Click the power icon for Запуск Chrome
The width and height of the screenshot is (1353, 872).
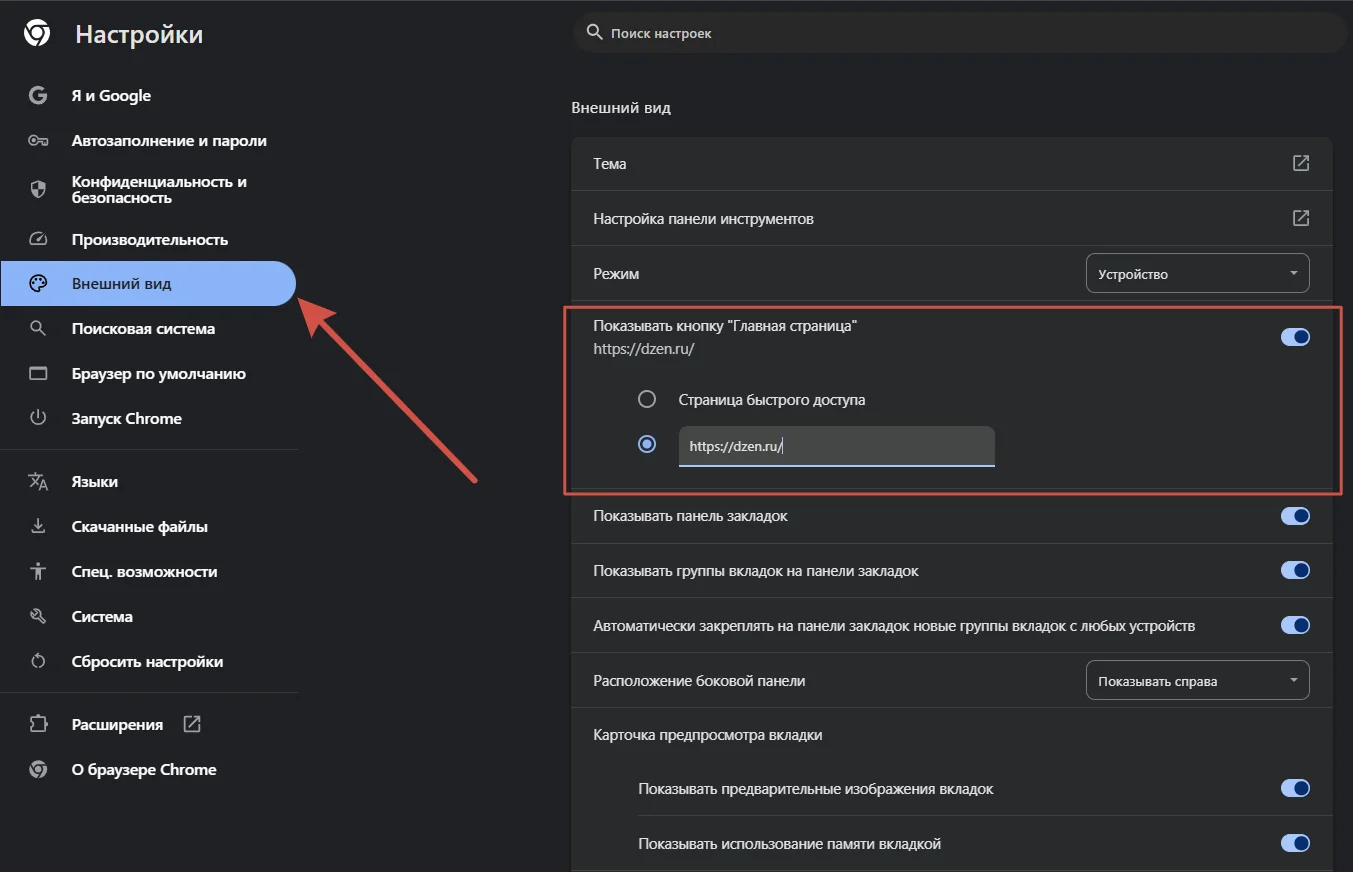tap(38, 419)
